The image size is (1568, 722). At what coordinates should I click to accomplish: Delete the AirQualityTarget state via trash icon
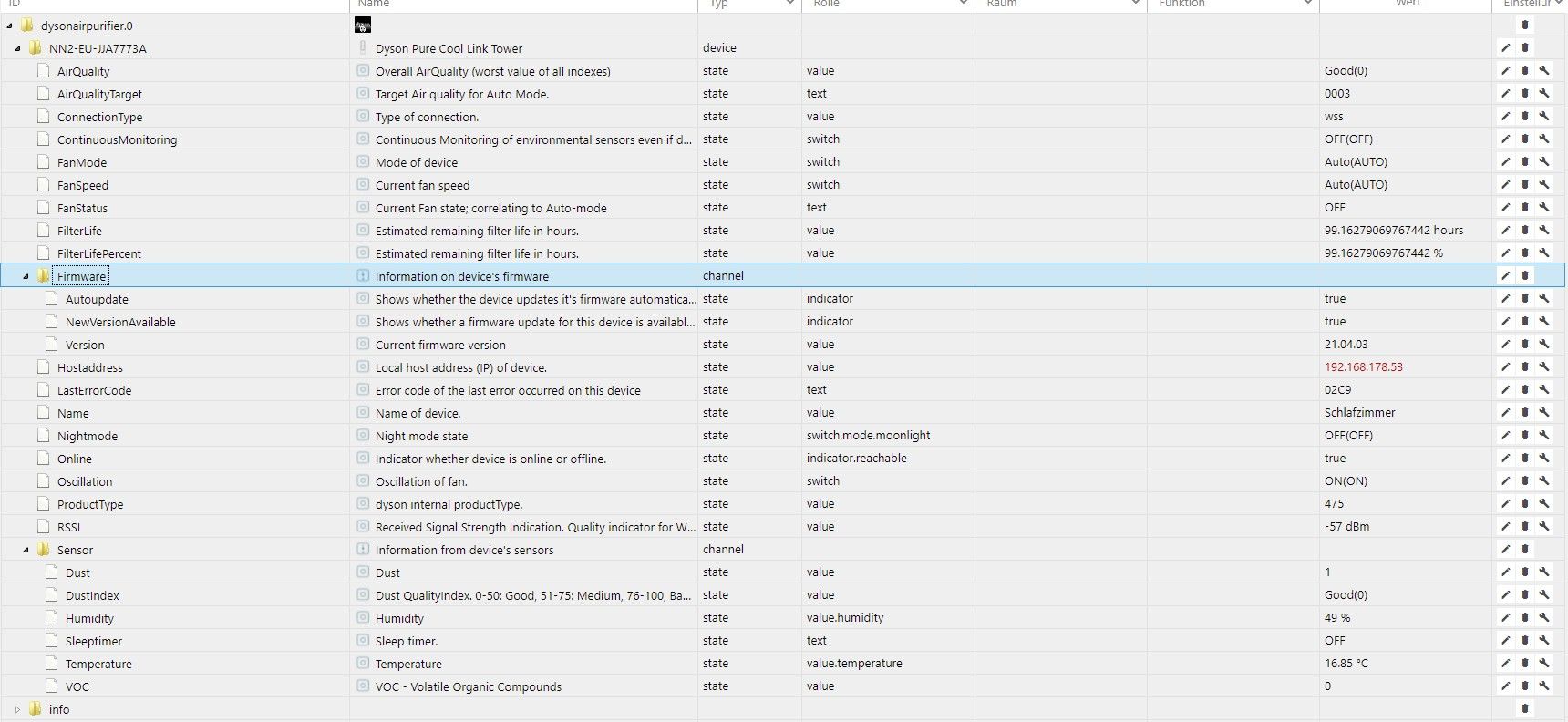1525,94
